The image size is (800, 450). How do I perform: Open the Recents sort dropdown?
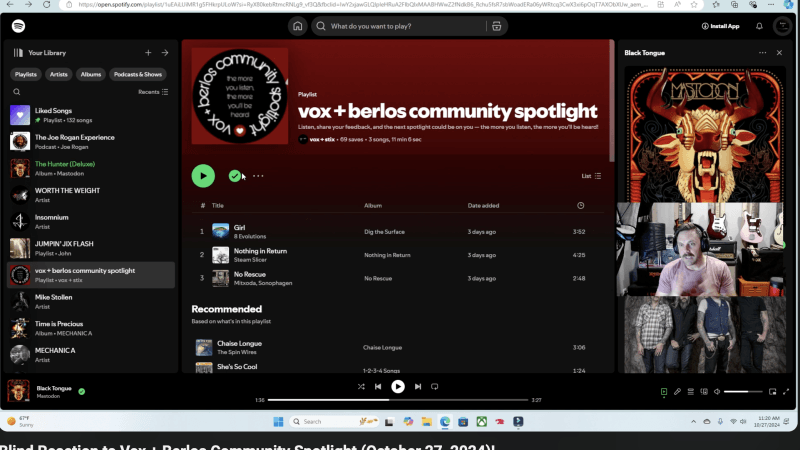pyautogui.click(x=153, y=92)
